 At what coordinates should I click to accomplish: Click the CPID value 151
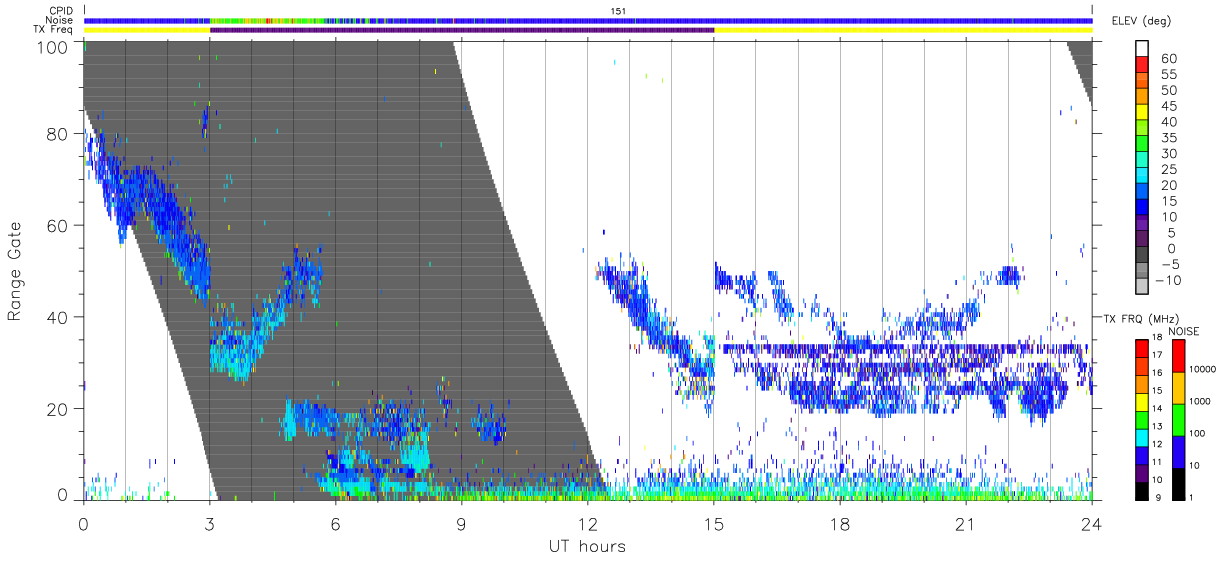click(x=618, y=11)
